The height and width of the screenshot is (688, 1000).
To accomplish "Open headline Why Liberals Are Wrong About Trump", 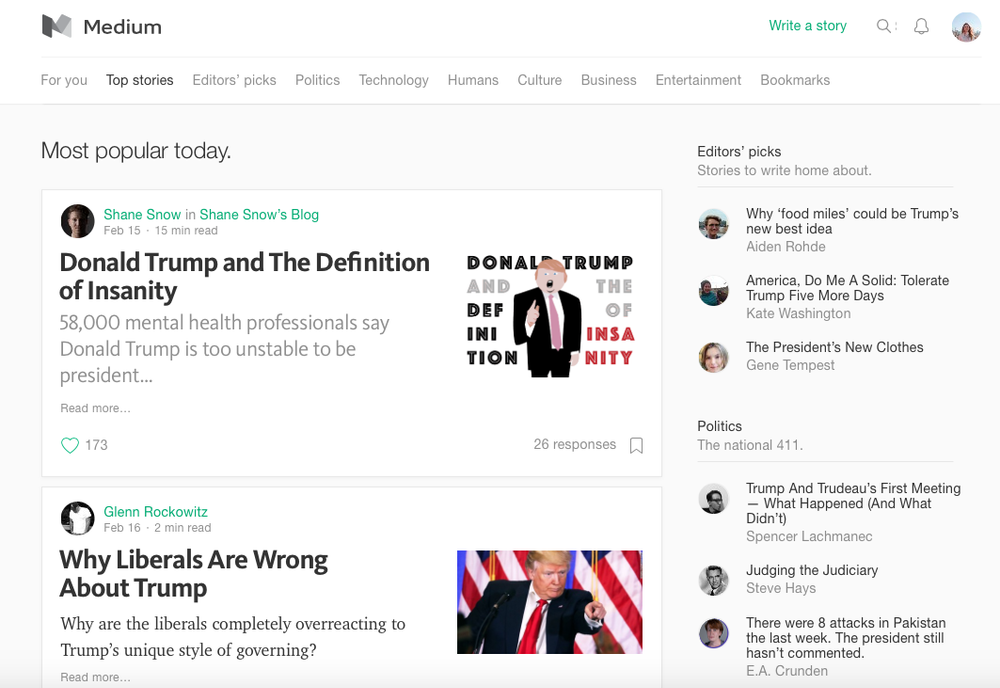I will pos(194,573).
